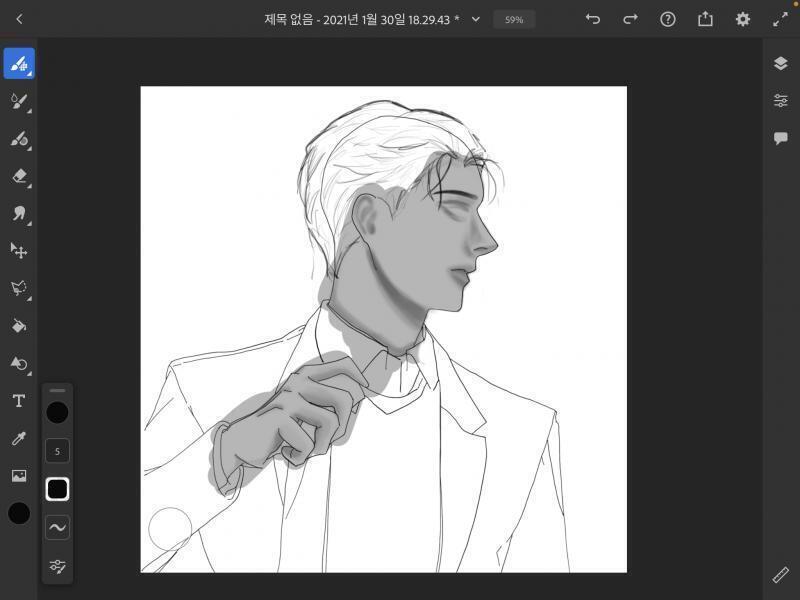This screenshot has width=800, height=600.
Task: Select the Paint Bucket fill tool
Action: (19, 326)
